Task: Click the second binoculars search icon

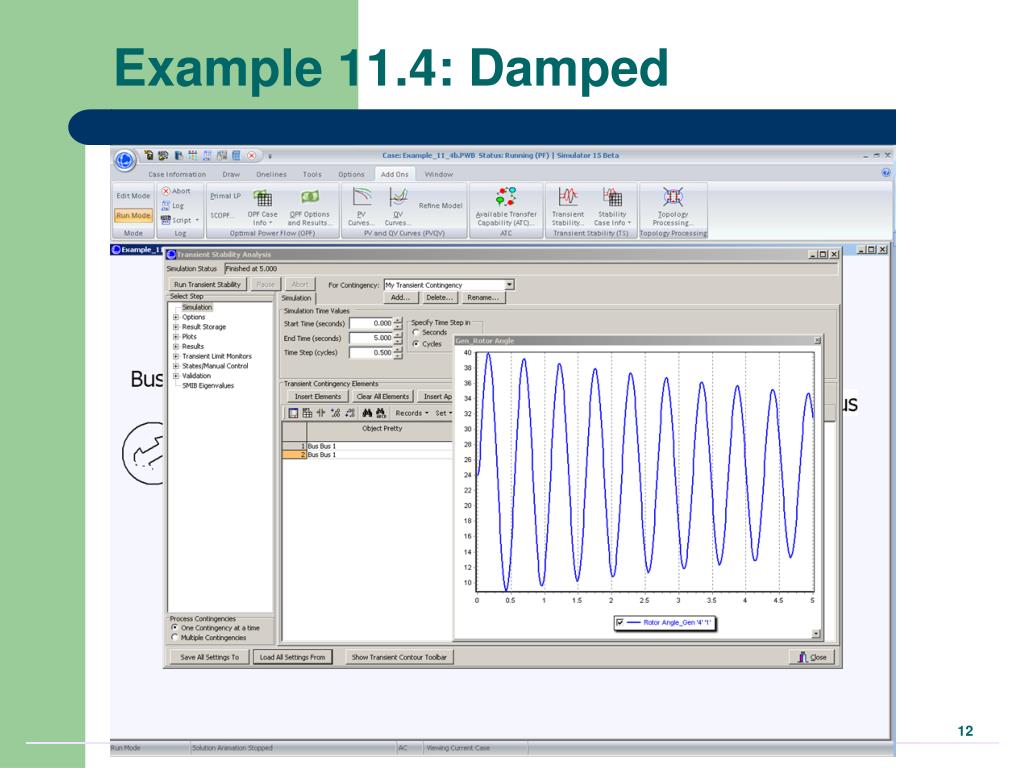Action: pyautogui.click(x=381, y=413)
